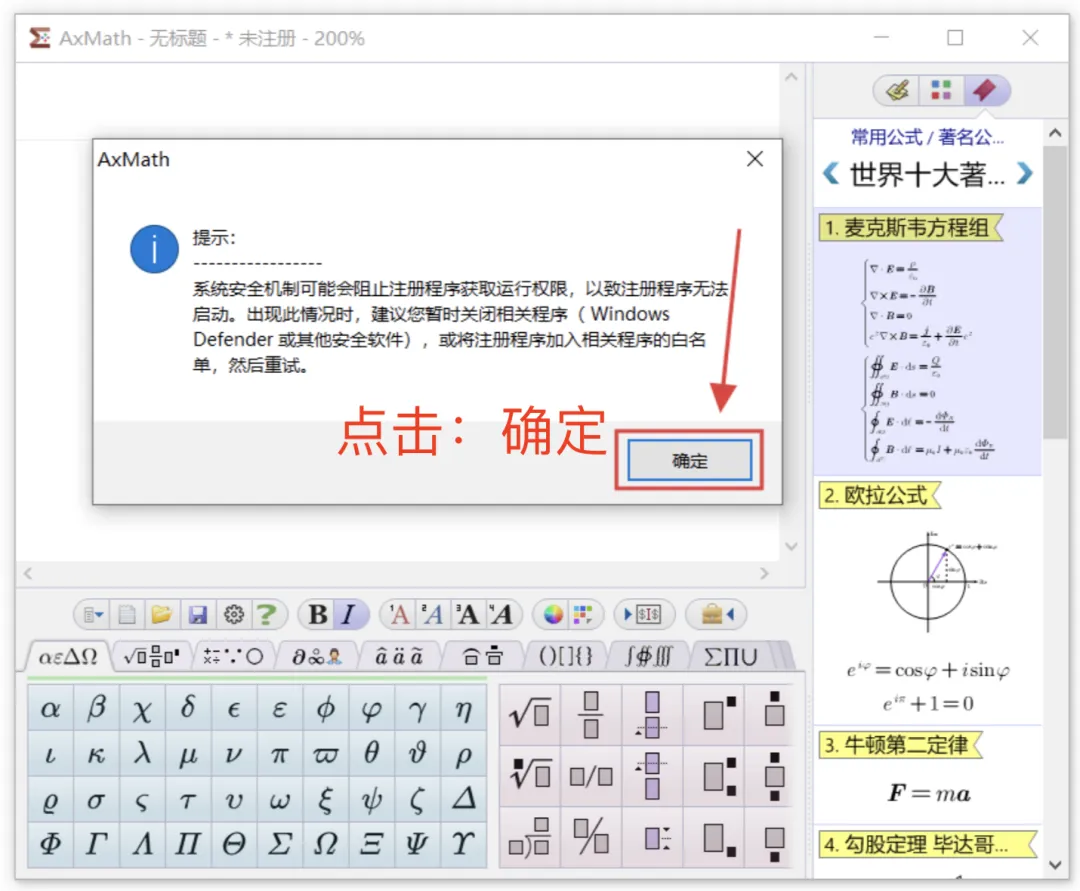Insert the alpha α symbol
The width and height of the screenshot is (1080, 891).
click(50, 709)
